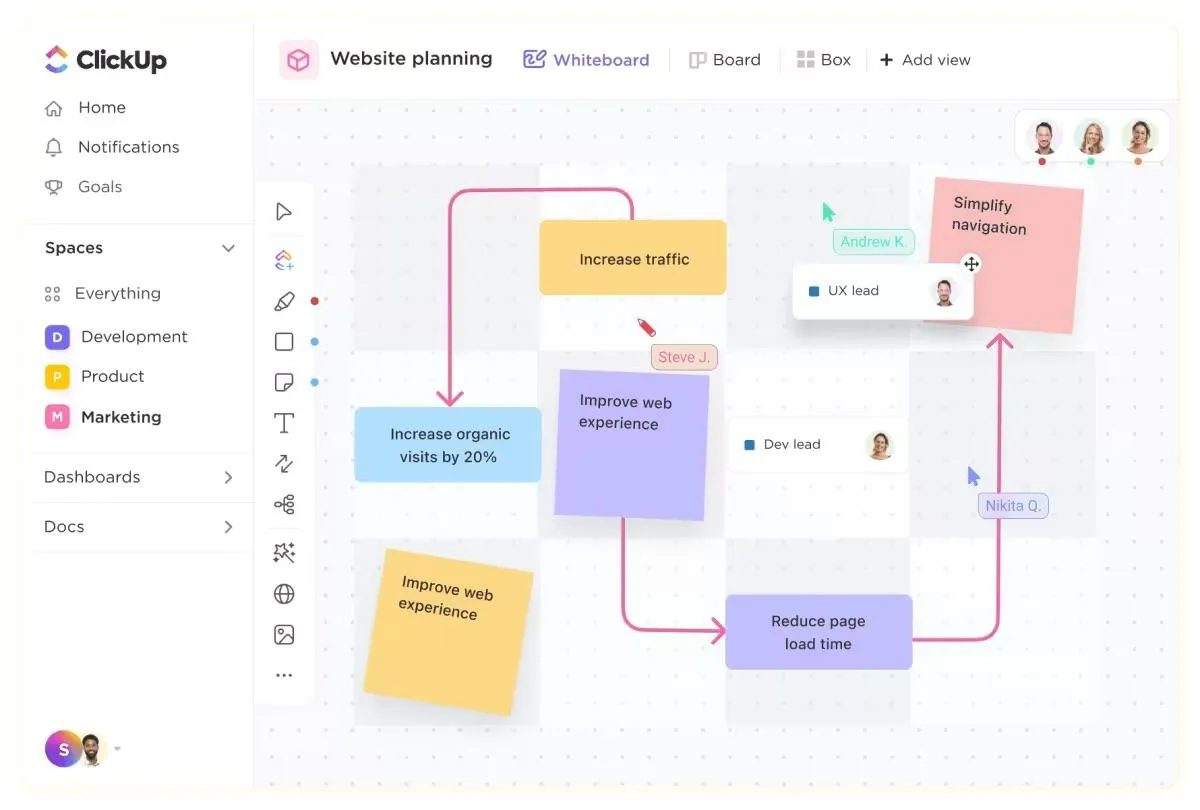Click the purple D Development badge
Screen dimensions: 1200x810
point(57,337)
